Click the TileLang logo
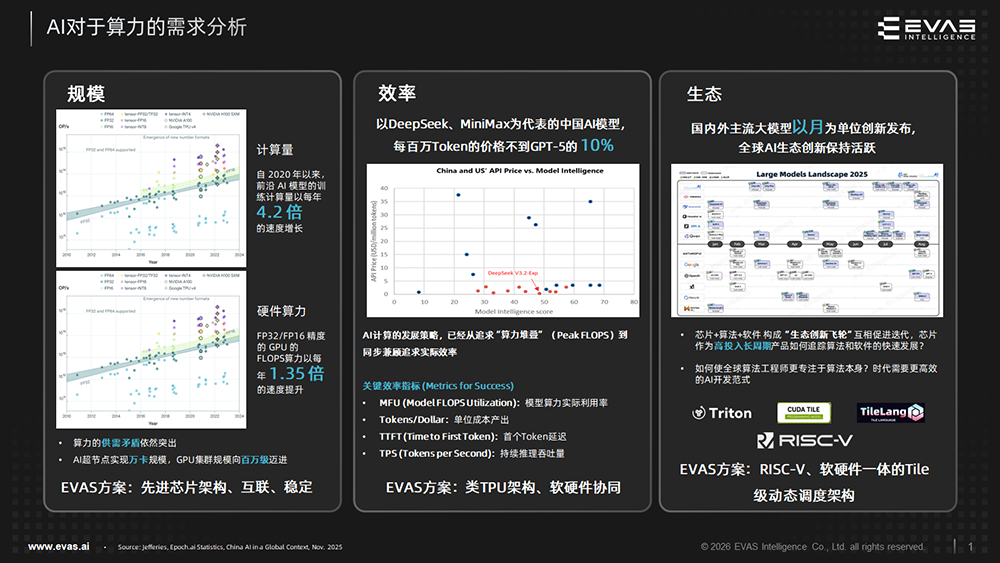 891,413
